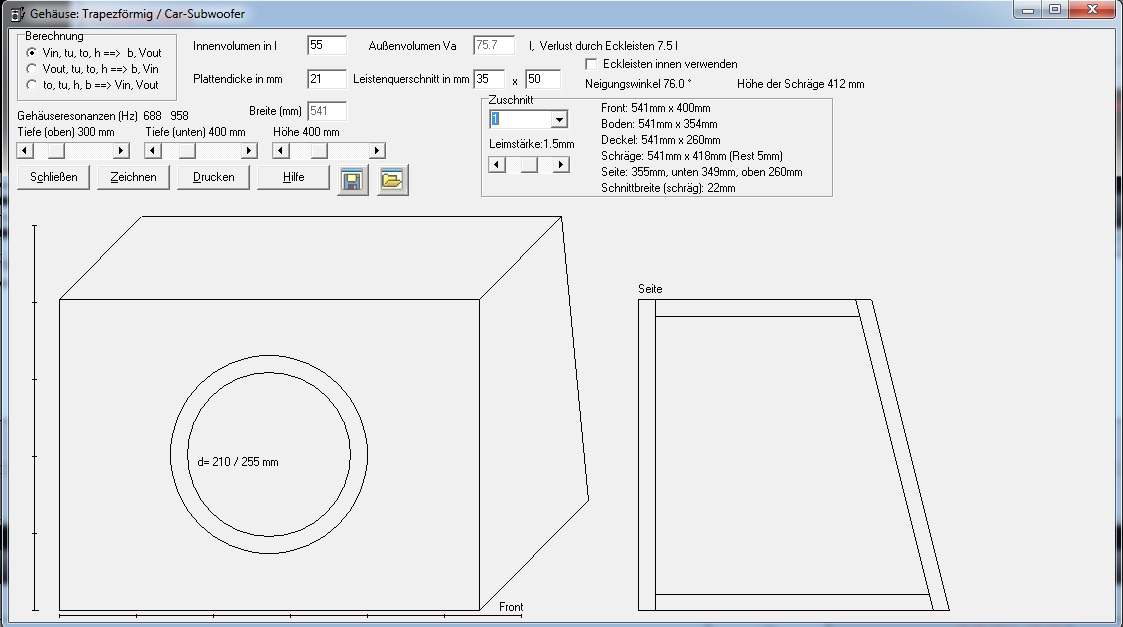This screenshot has height=627, width=1123.
Task: Close the window with the X button
Action: [1093, 10]
